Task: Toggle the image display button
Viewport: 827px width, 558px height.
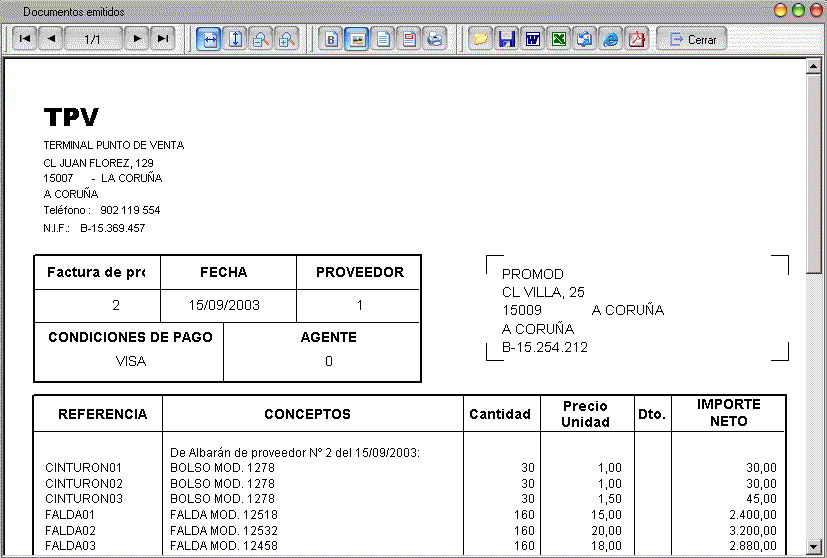Action: click(x=357, y=39)
